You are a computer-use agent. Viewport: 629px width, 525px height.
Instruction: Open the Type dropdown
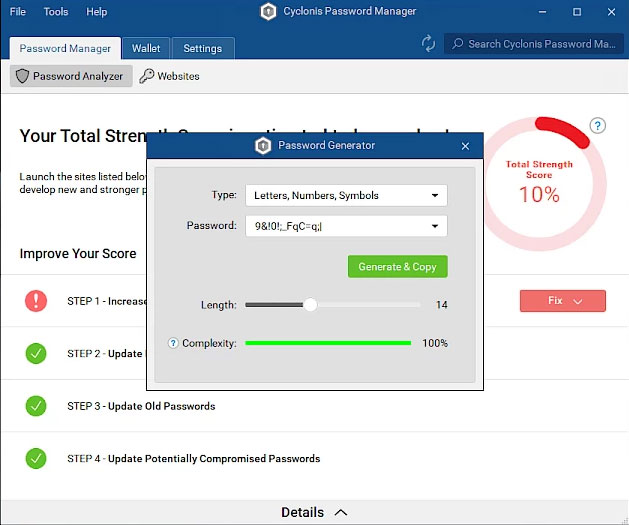click(346, 195)
